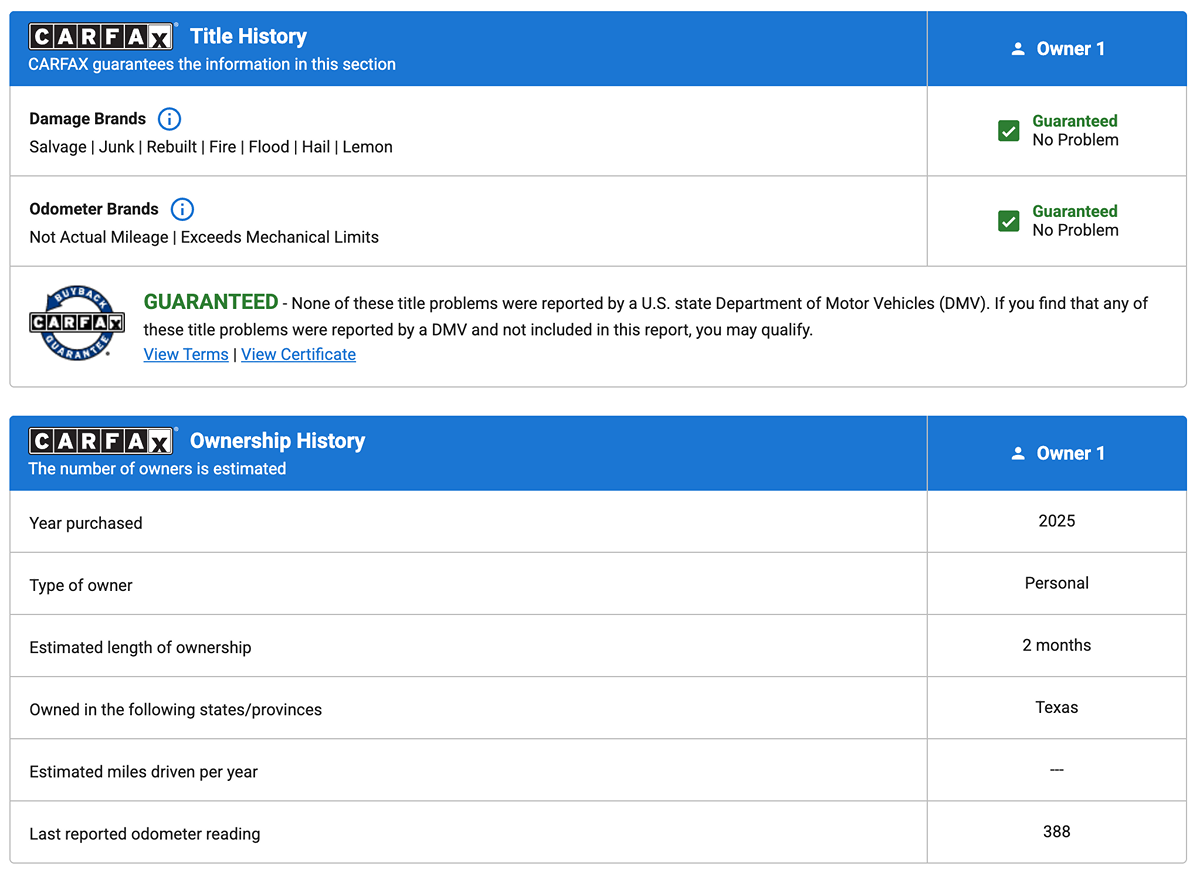The image size is (1200, 873).
Task: Click the last odometer reading 388
Action: [x=1056, y=831]
